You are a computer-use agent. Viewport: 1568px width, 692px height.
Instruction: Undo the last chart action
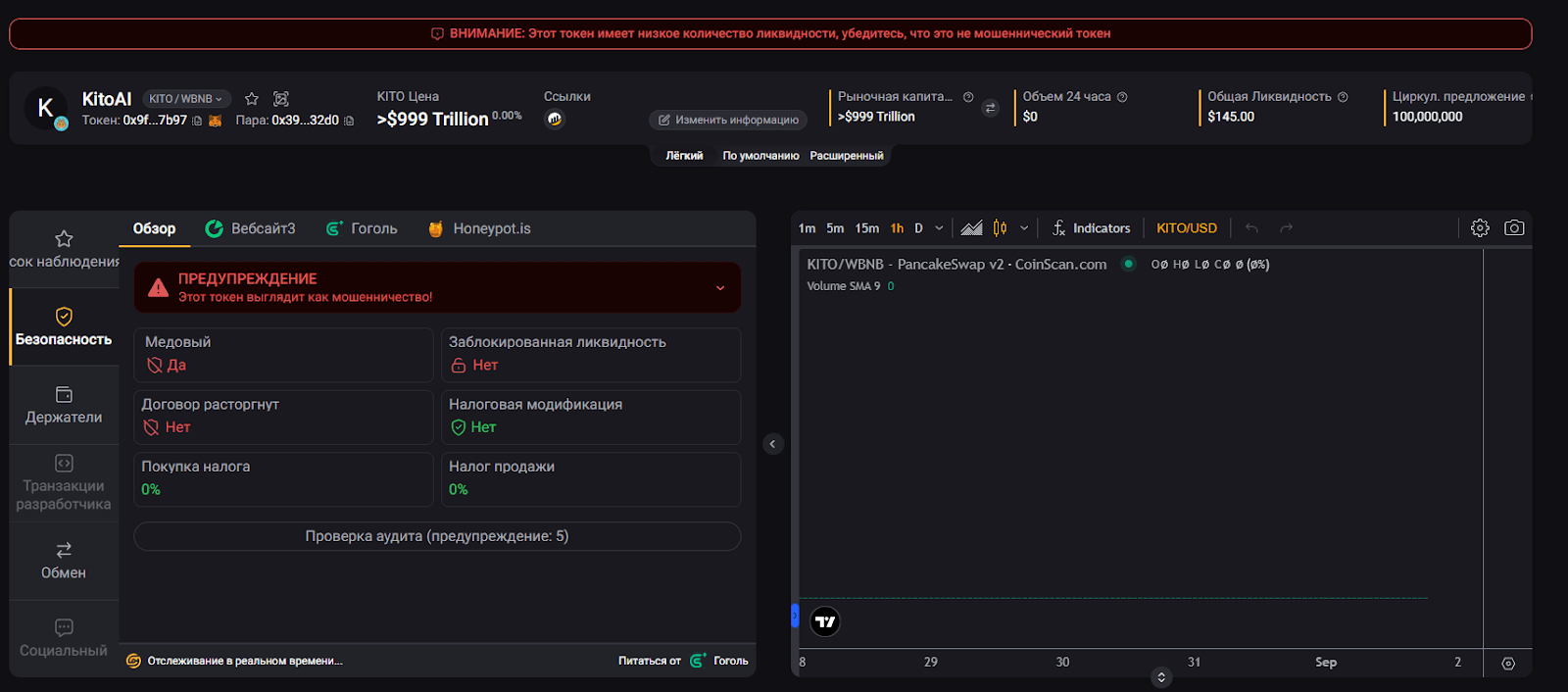pos(1251,228)
